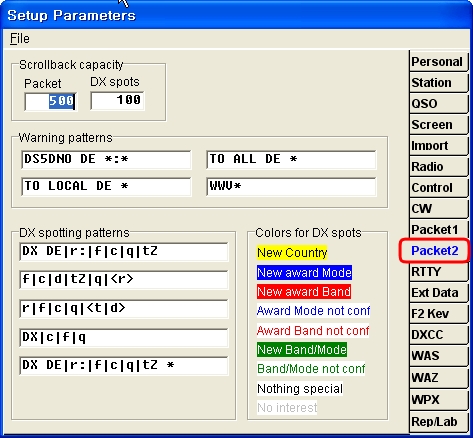Viewport: 473px width, 438px height.
Task: Open the File menu
Action: click(19, 38)
